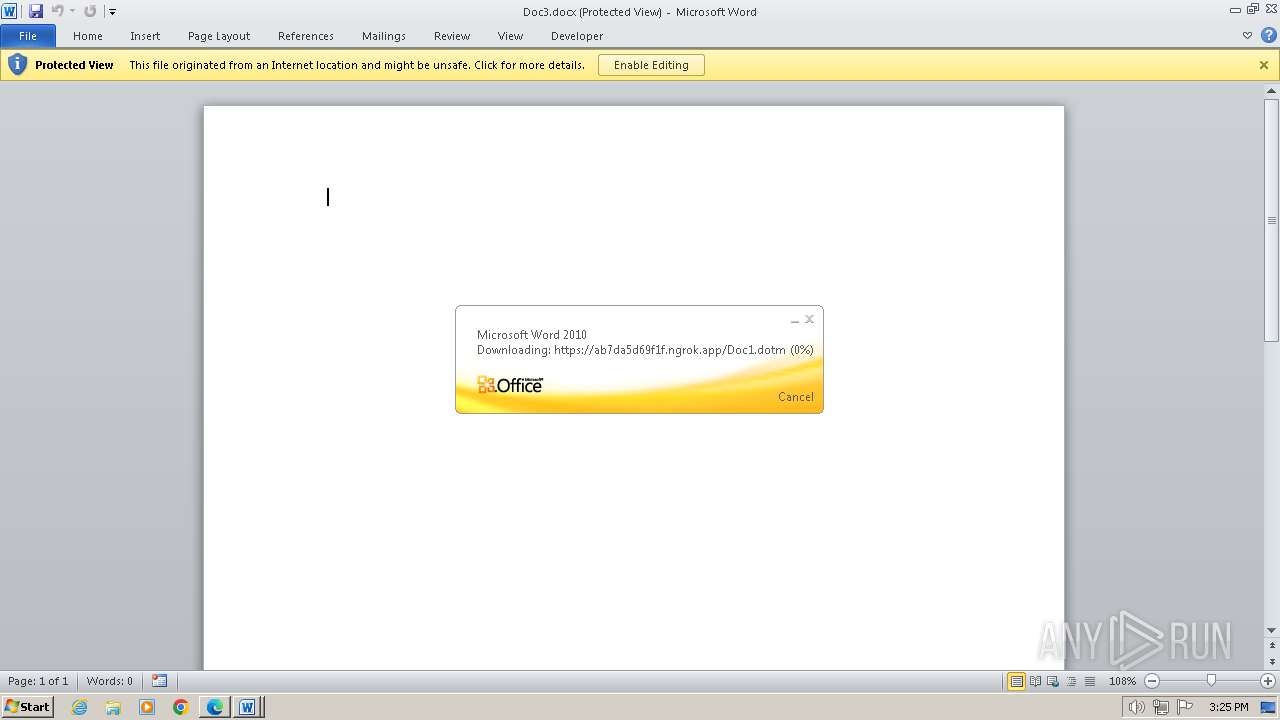Screen dimensions: 1280x720
Task: Click the Show Desktop button in tray
Action: [x=1269, y=707]
